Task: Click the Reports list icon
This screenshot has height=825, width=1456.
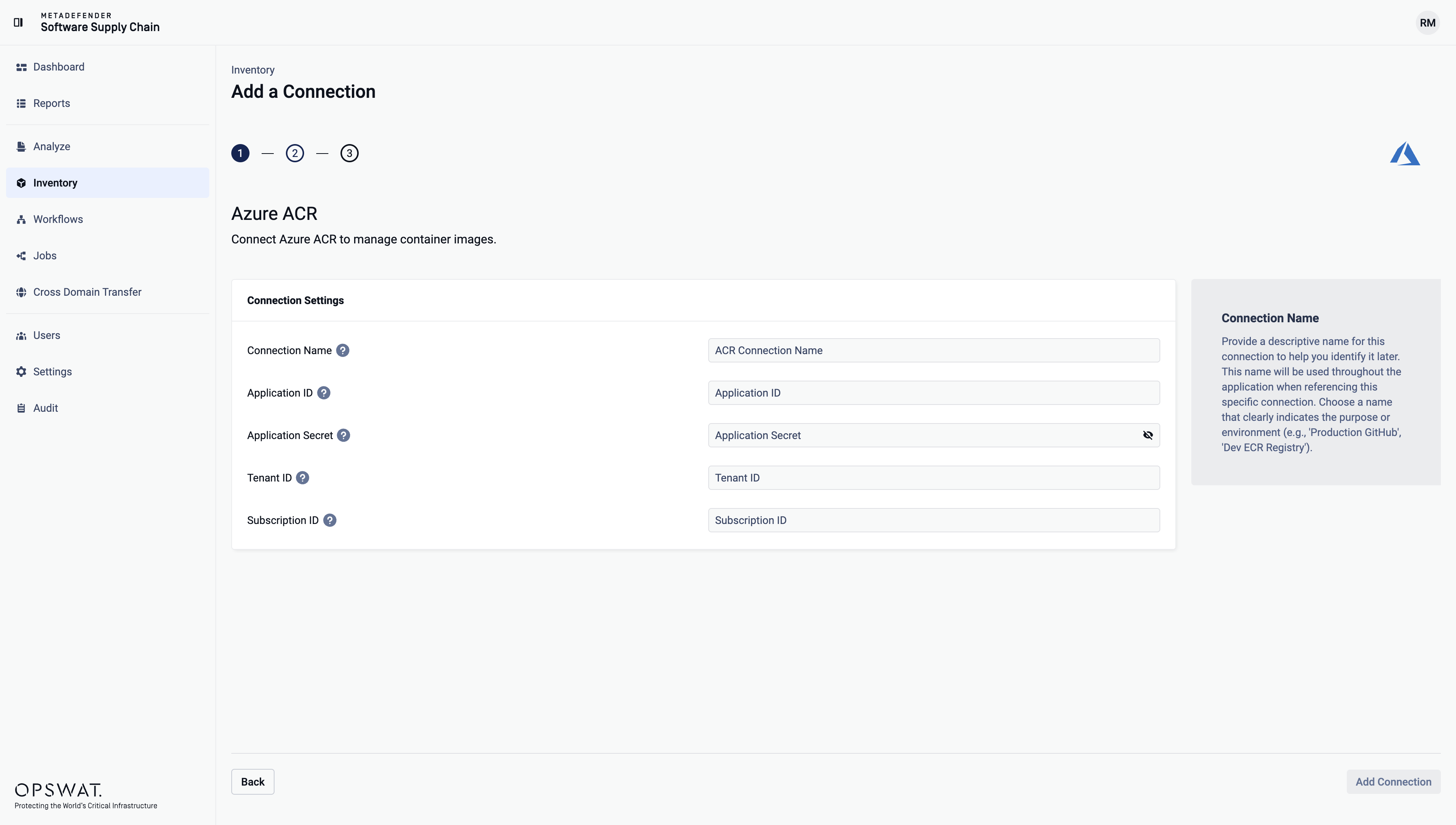Action: pyautogui.click(x=22, y=103)
